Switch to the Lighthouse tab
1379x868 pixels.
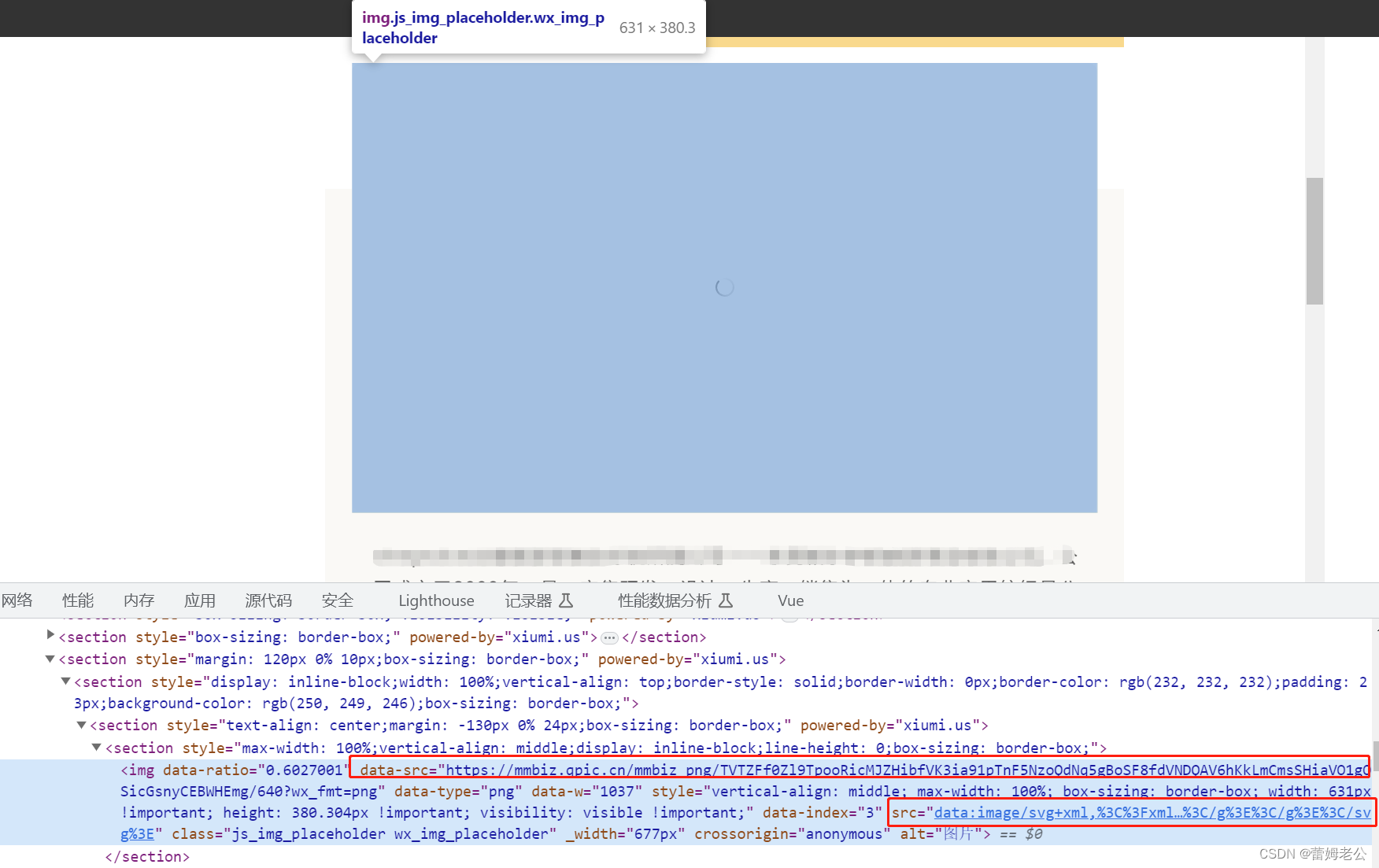point(435,600)
